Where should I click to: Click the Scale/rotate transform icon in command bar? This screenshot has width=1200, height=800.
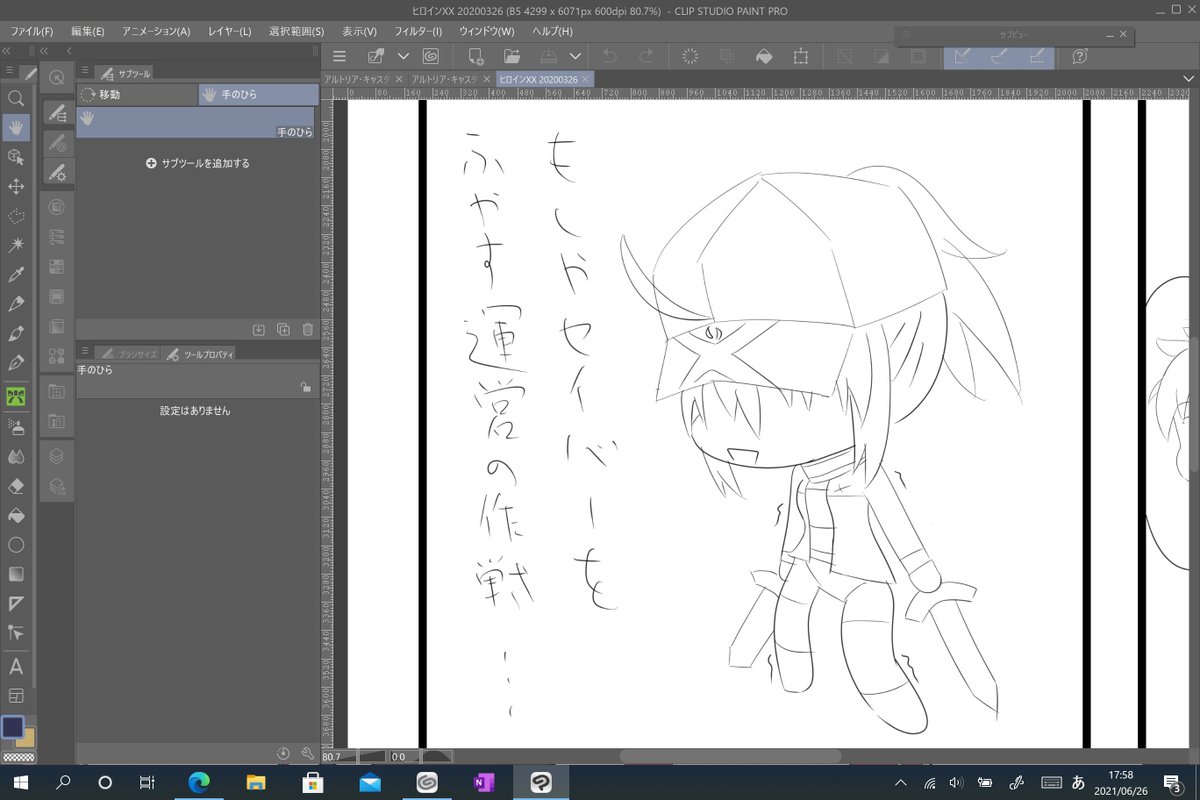(x=800, y=56)
